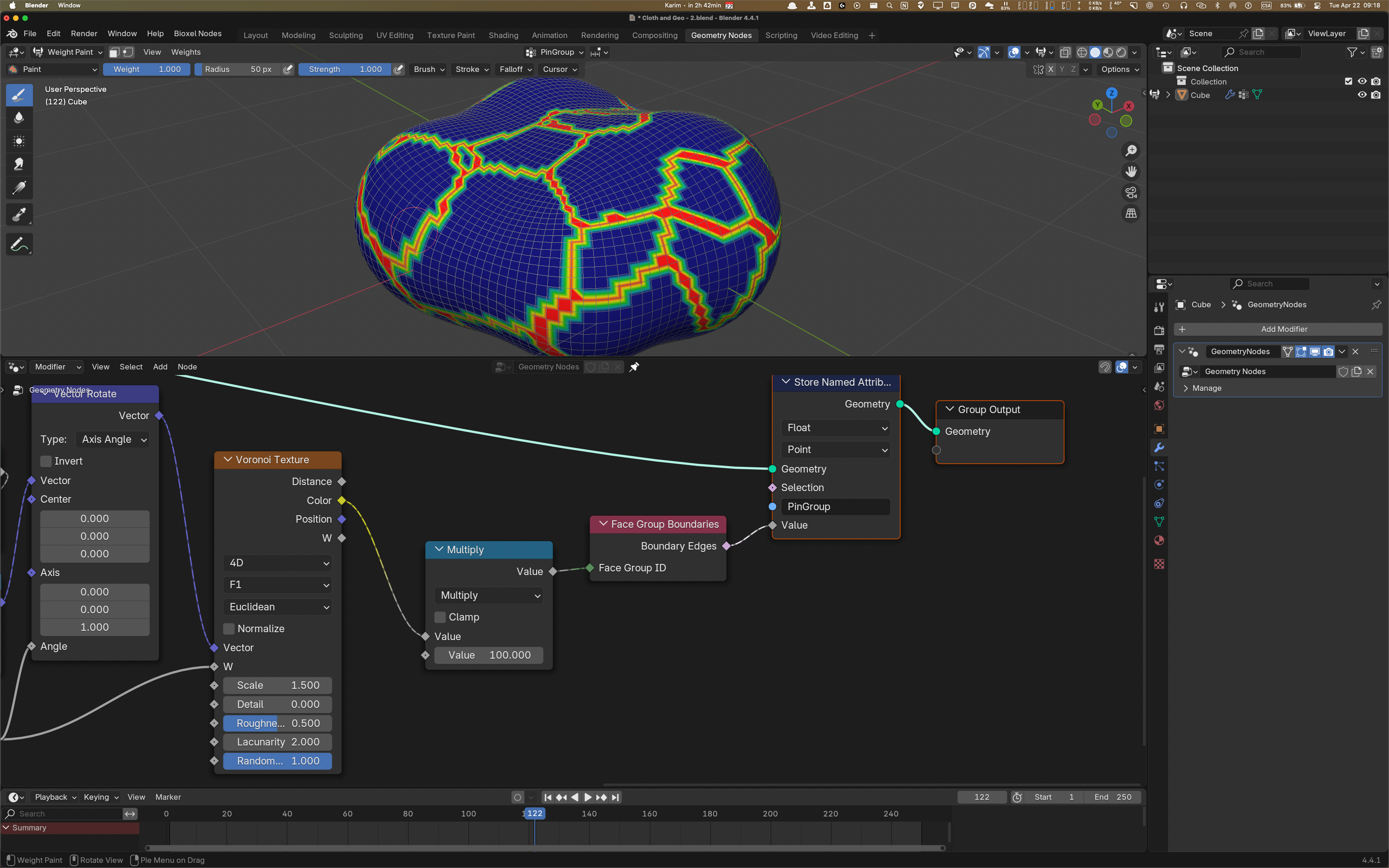Jump to the timeline end frame
This screenshot has height=868, width=1389.
point(615,797)
